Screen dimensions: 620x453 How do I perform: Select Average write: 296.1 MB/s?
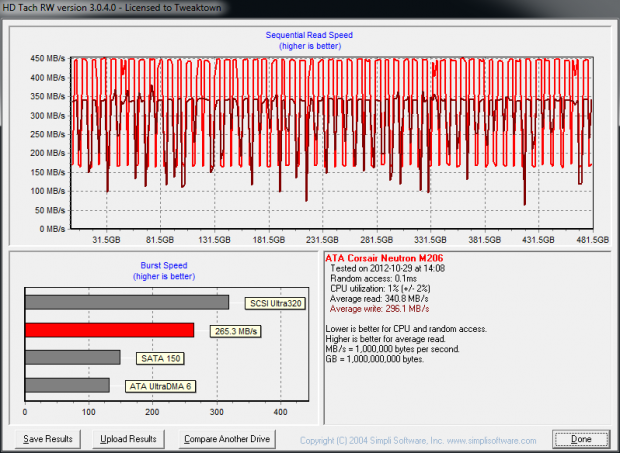coord(379,309)
